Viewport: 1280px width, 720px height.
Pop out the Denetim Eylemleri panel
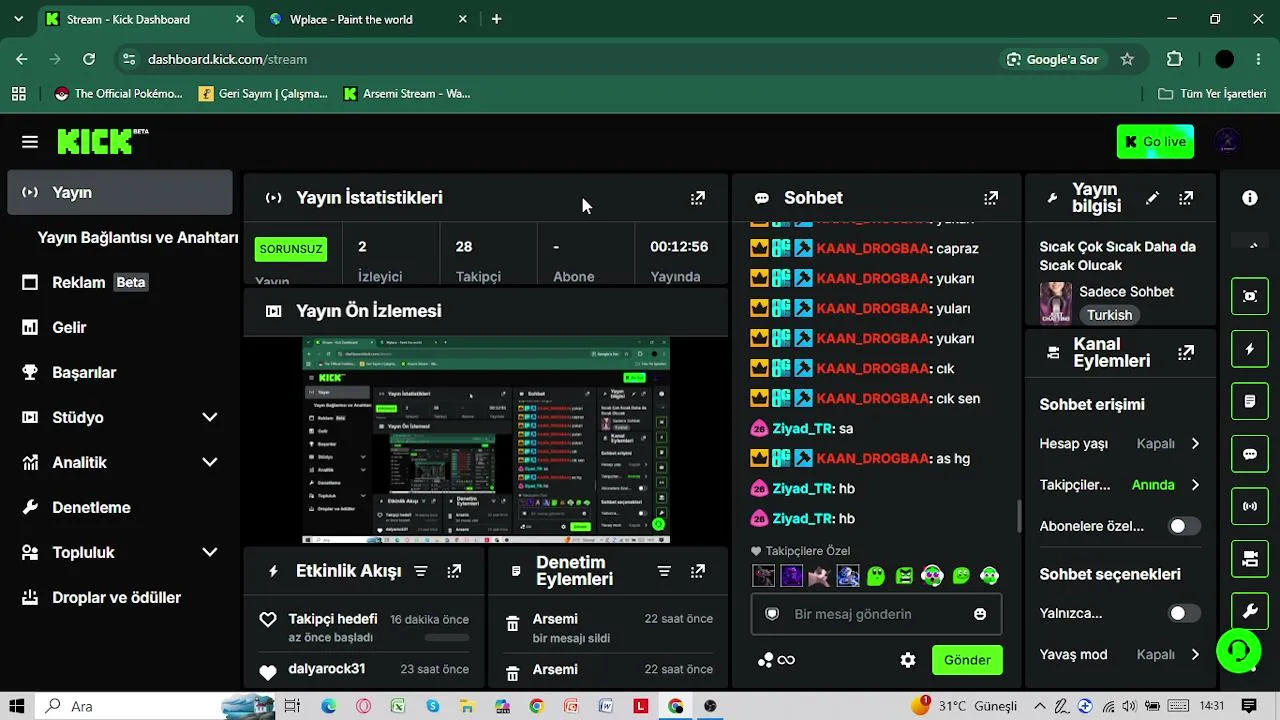[x=698, y=571]
